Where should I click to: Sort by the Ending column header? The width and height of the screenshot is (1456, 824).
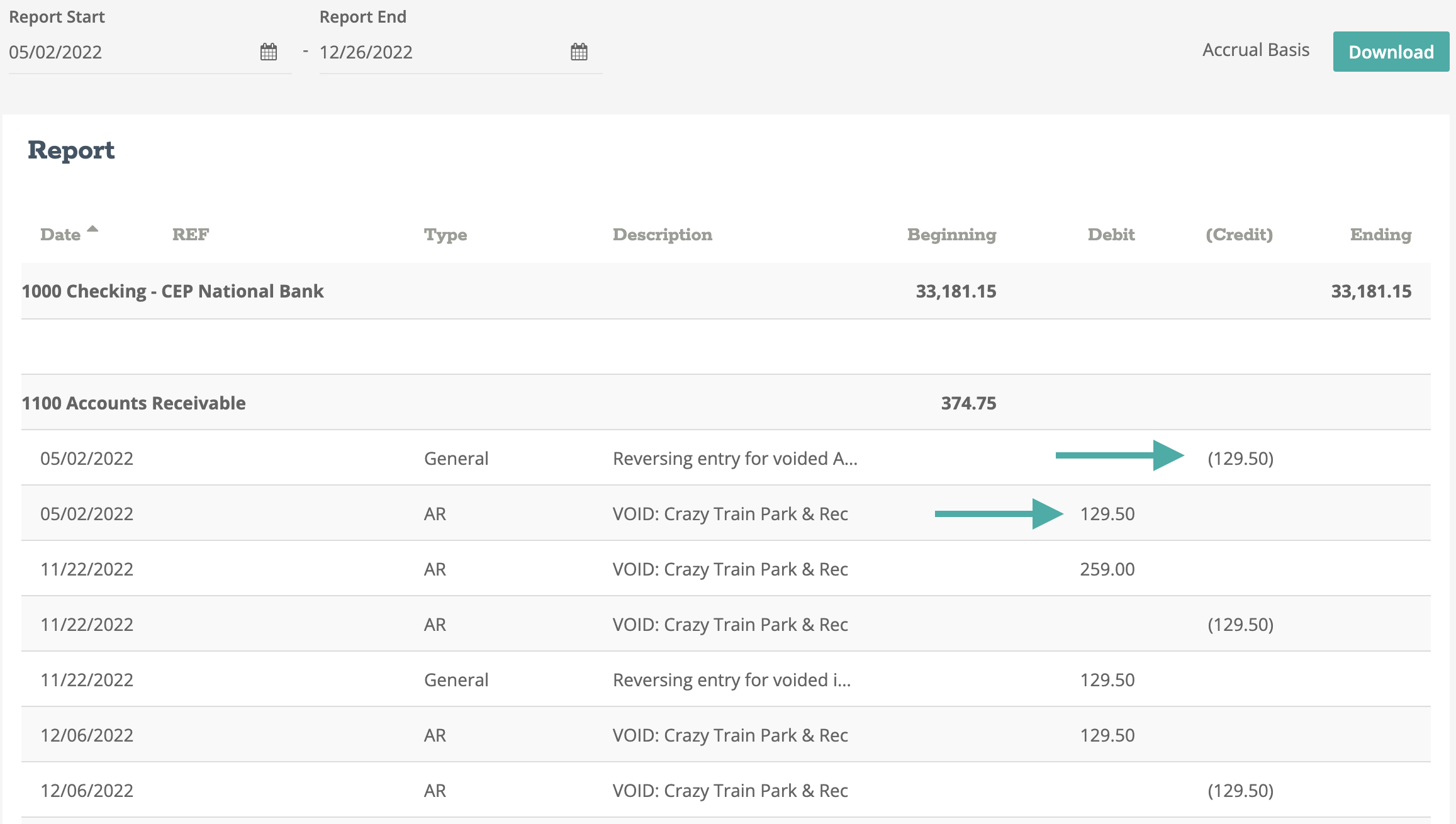point(1379,234)
